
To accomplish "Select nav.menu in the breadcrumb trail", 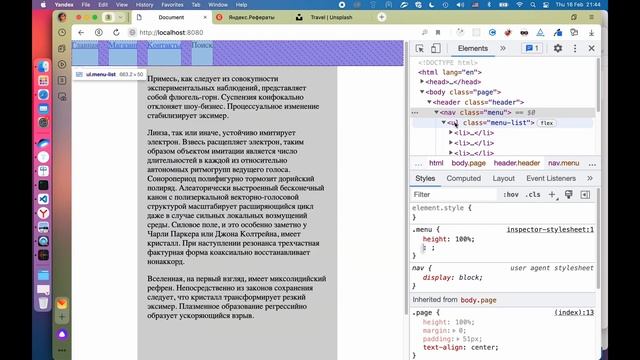I will click(x=564, y=163).
